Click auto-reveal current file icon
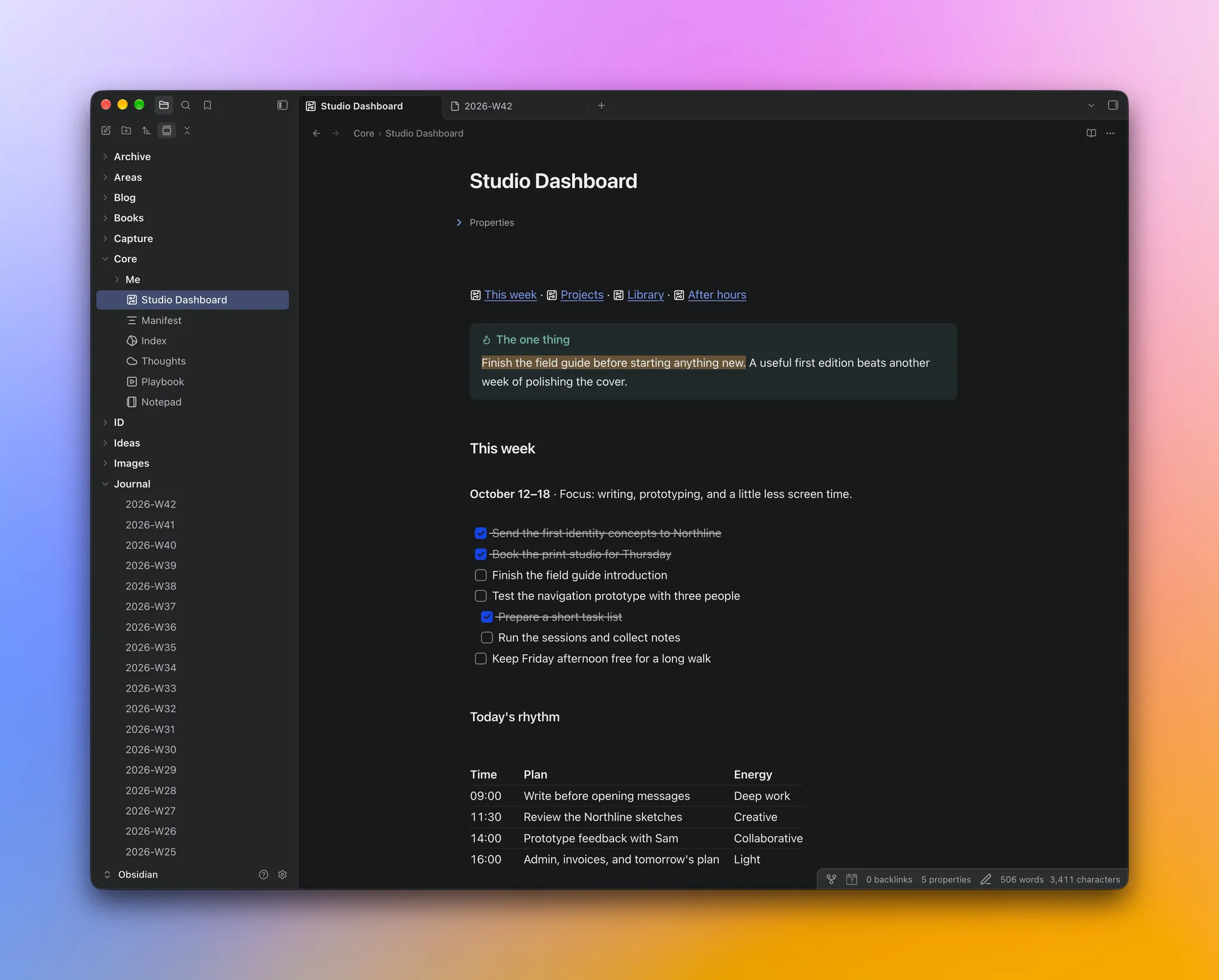 (167, 130)
